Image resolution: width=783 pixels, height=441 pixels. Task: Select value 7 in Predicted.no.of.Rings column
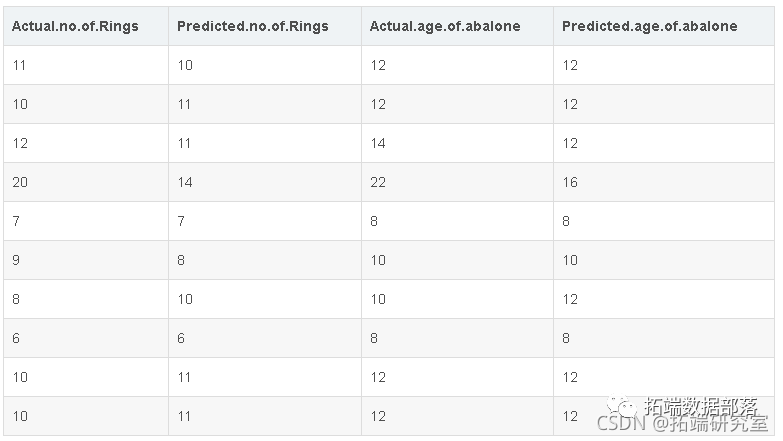[x=181, y=221]
